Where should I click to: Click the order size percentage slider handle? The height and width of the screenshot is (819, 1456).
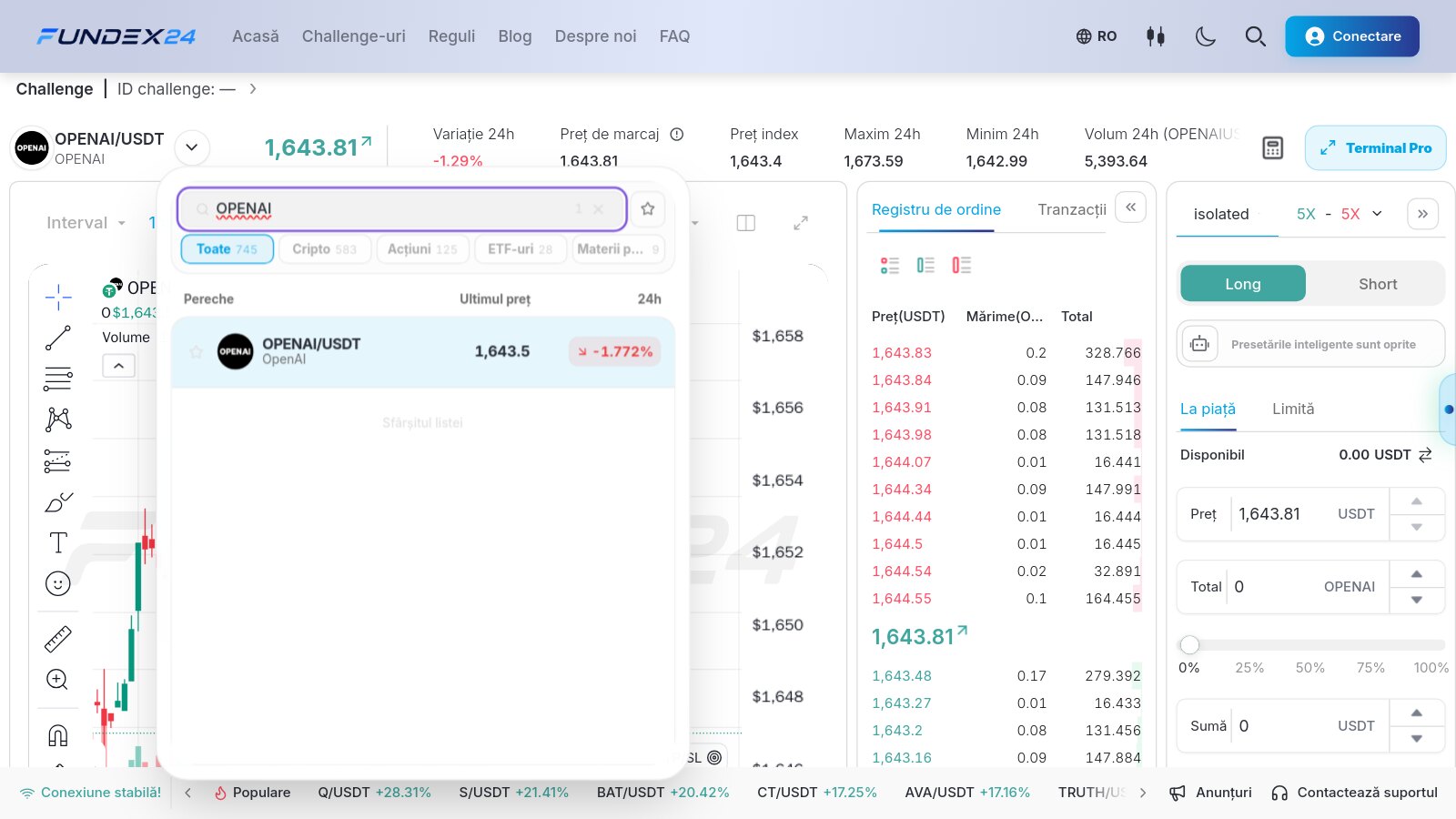coord(1189,645)
